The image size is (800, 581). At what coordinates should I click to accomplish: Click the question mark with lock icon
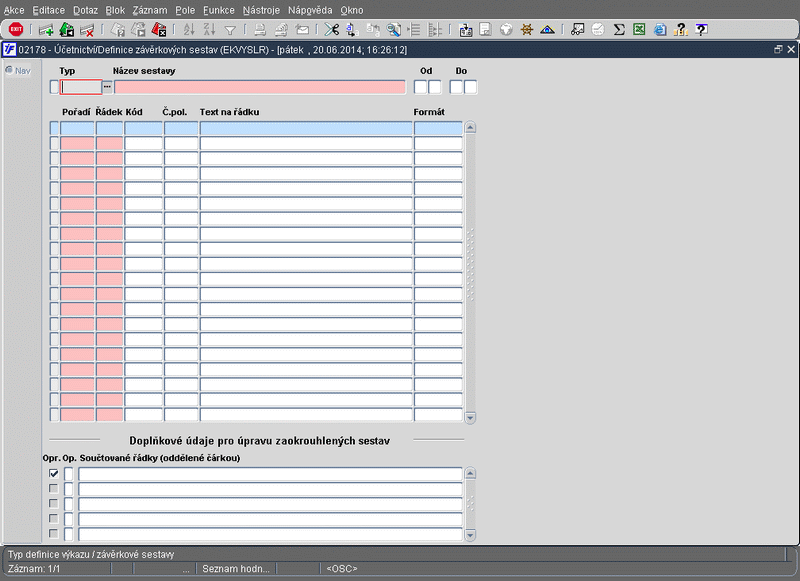point(681,30)
